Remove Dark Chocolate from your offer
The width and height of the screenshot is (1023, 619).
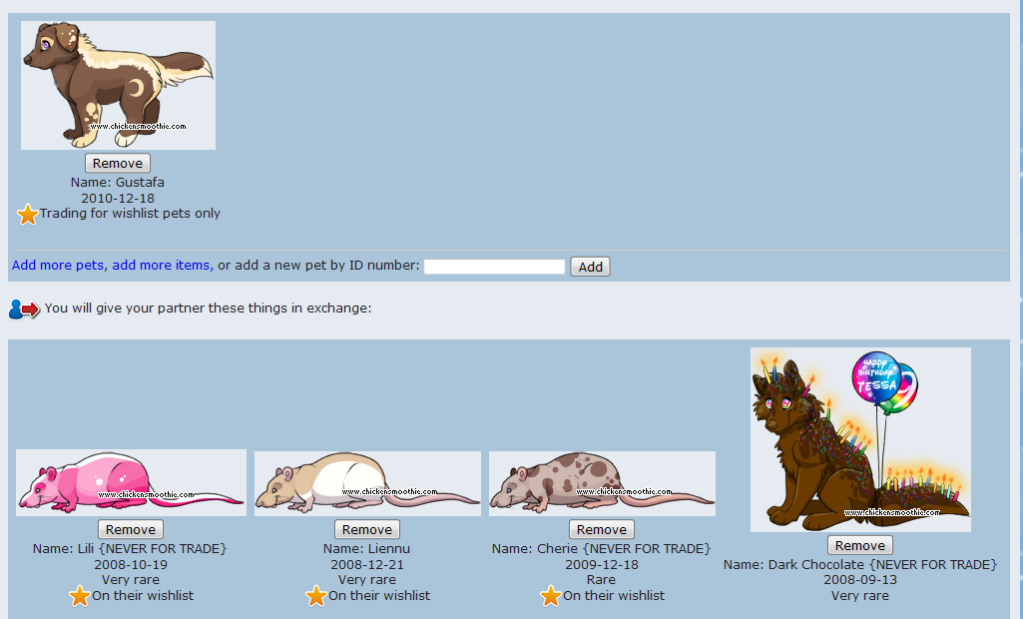click(860, 545)
